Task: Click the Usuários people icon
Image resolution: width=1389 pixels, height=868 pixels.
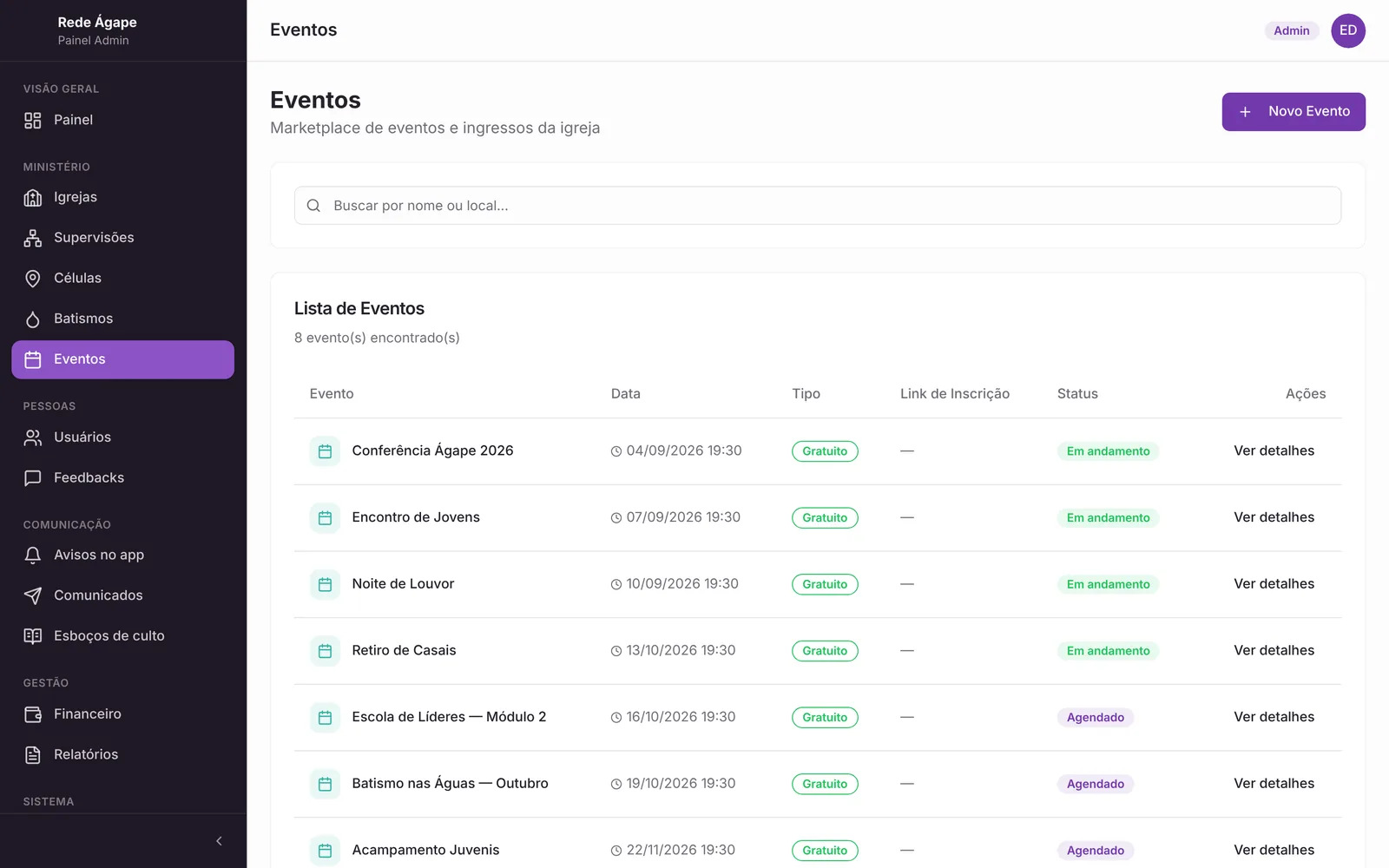Action: click(x=33, y=437)
